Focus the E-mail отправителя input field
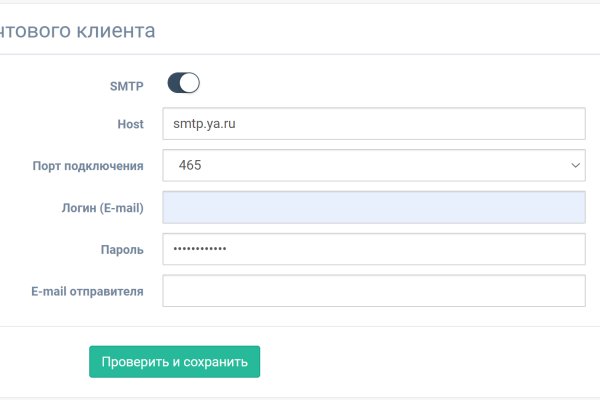Image resolution: width=600 pixels, height=400 pixels. [x=372, y=291]
